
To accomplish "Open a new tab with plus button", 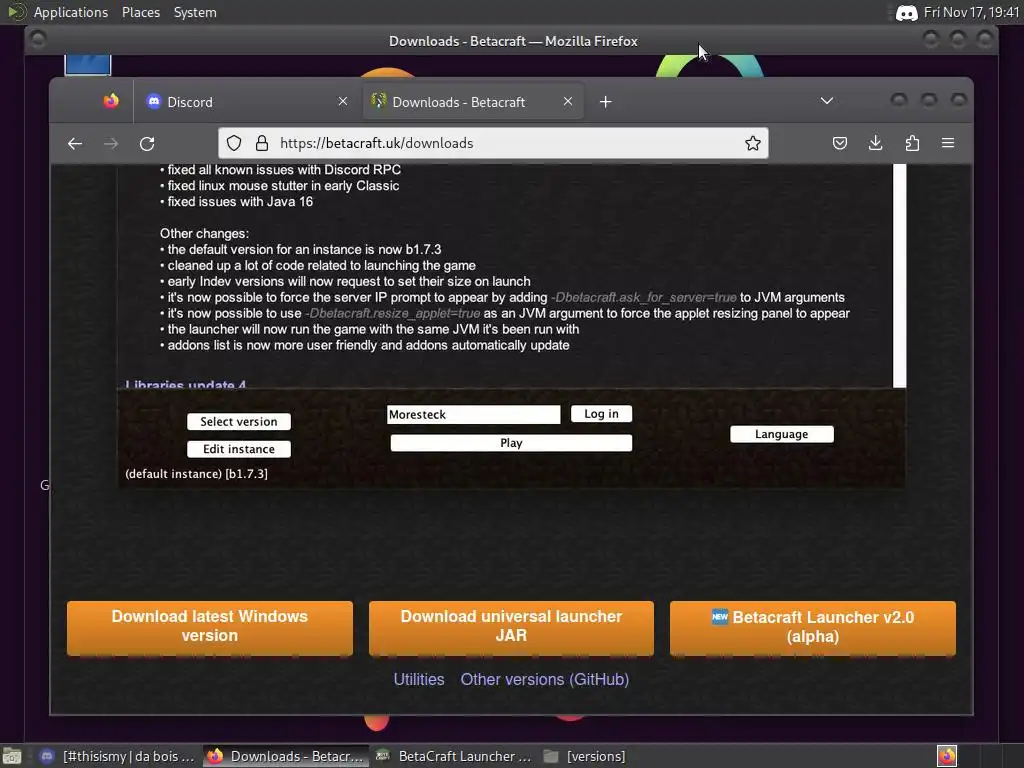I will 605,102.
